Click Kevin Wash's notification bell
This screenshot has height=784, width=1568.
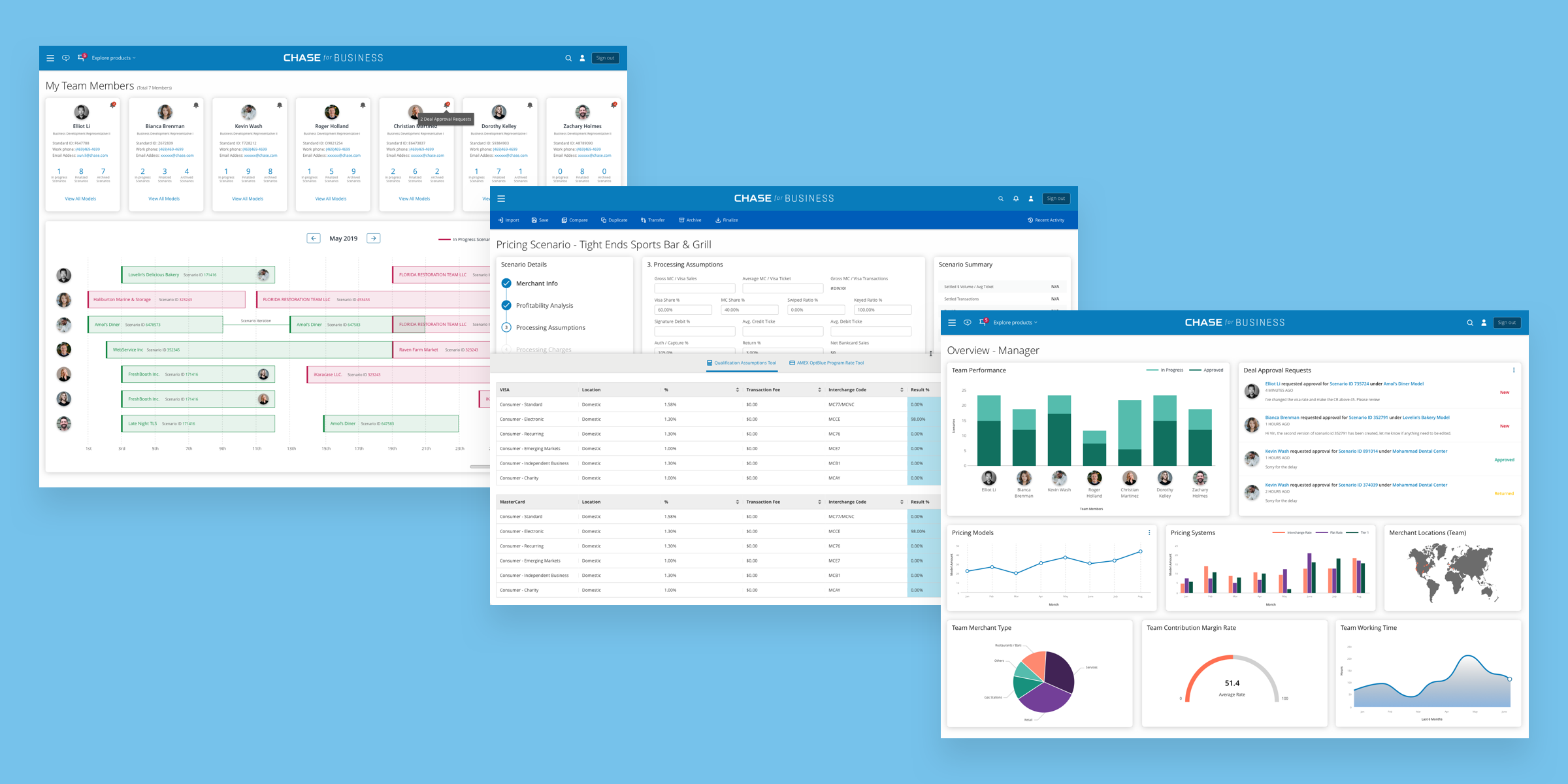point(280,105)
